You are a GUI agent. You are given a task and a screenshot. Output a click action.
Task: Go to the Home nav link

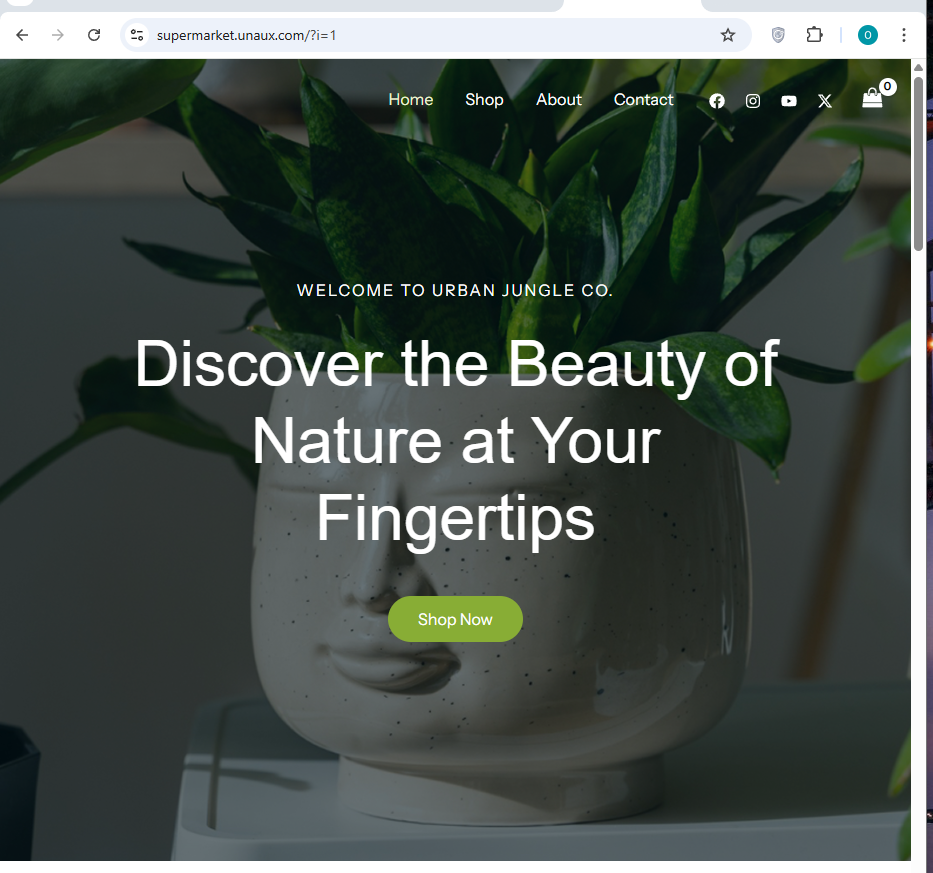(411, 99)
